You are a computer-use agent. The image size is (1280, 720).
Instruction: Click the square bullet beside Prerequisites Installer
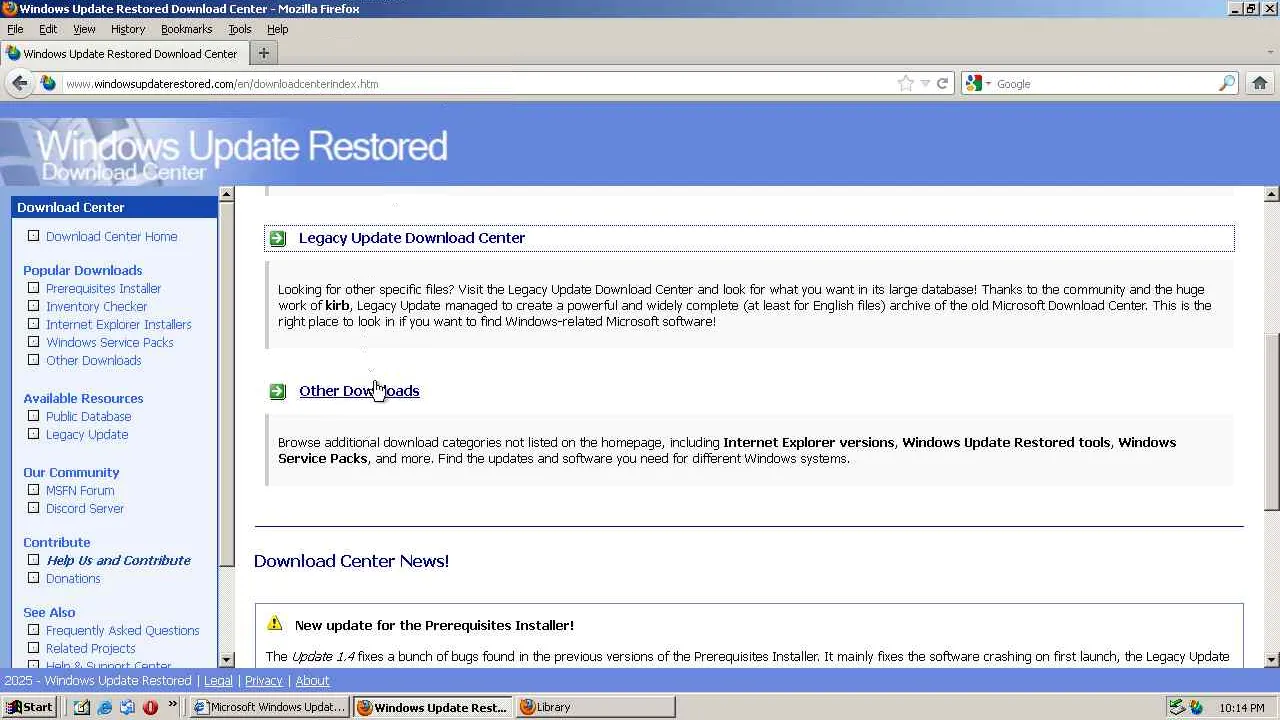tap(34, 288)
